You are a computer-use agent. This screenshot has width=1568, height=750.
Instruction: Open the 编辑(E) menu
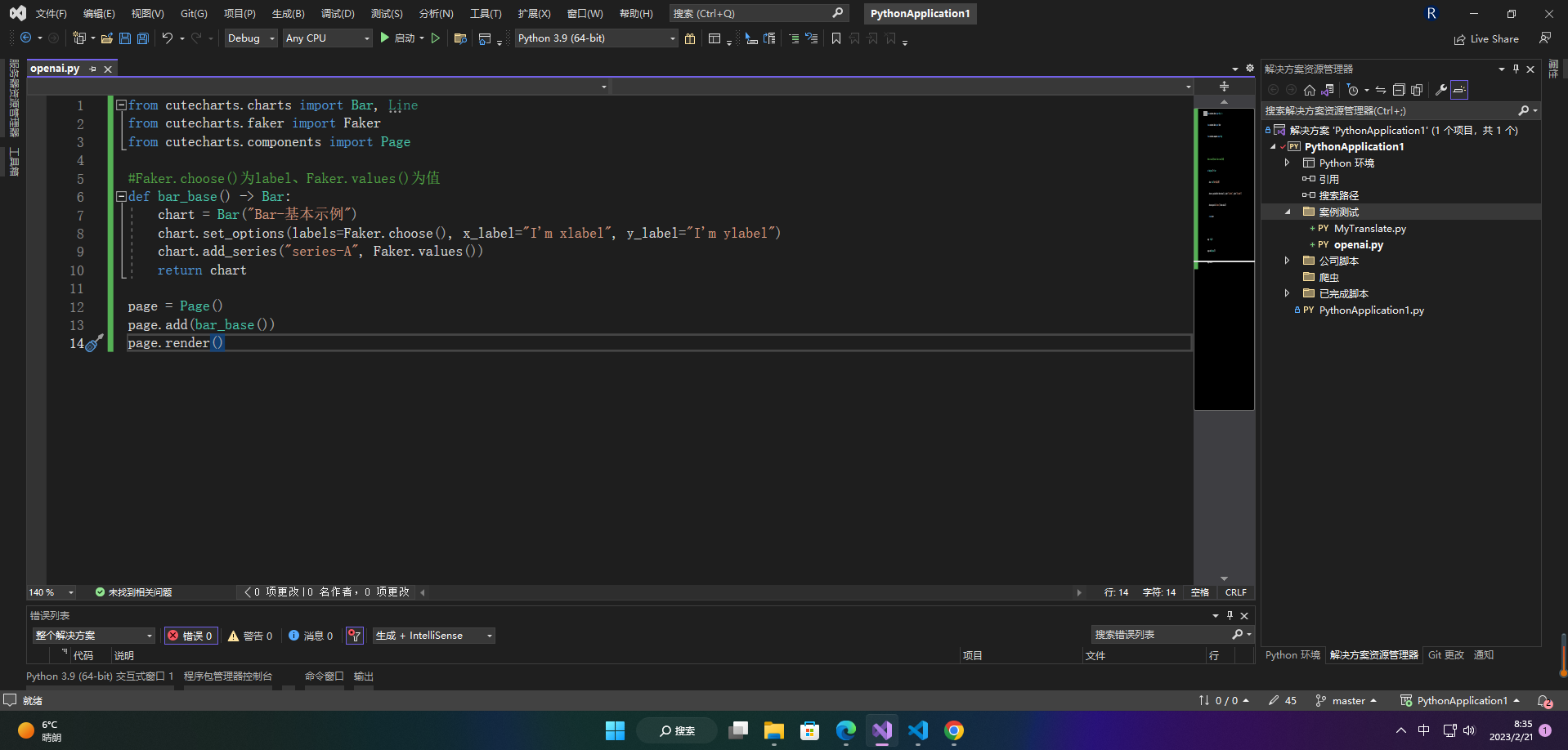[x=99, y=14]
